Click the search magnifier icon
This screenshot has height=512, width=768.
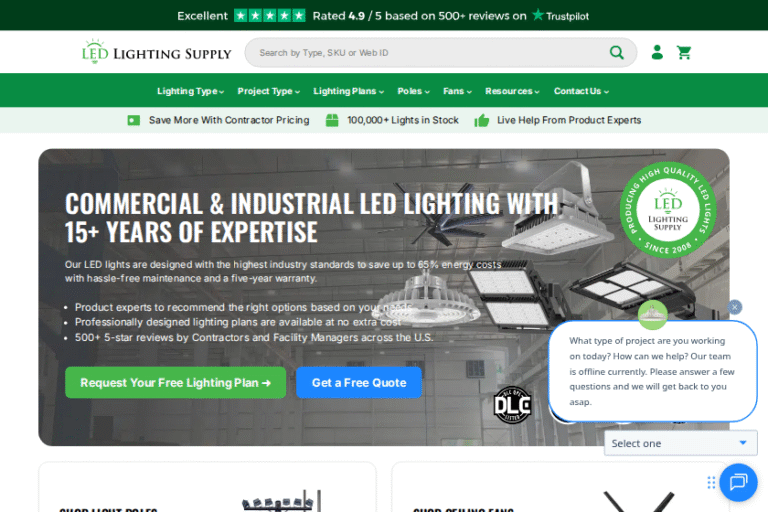pyautogui.click(x=617, y=52)
